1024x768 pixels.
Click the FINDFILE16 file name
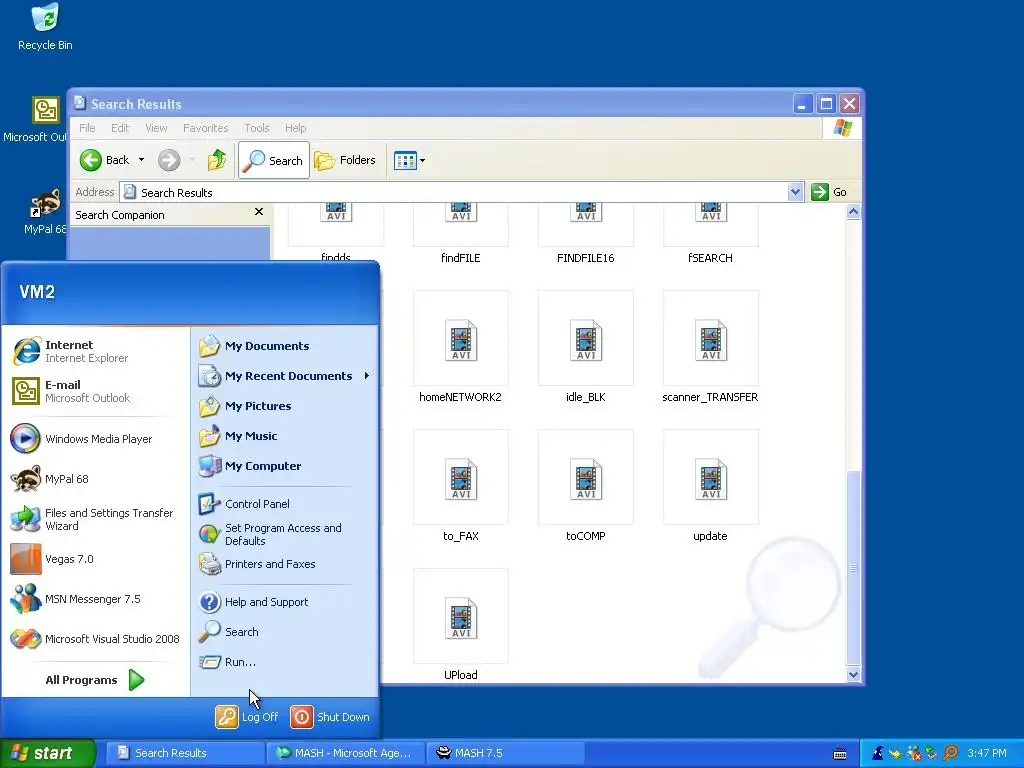586,258
